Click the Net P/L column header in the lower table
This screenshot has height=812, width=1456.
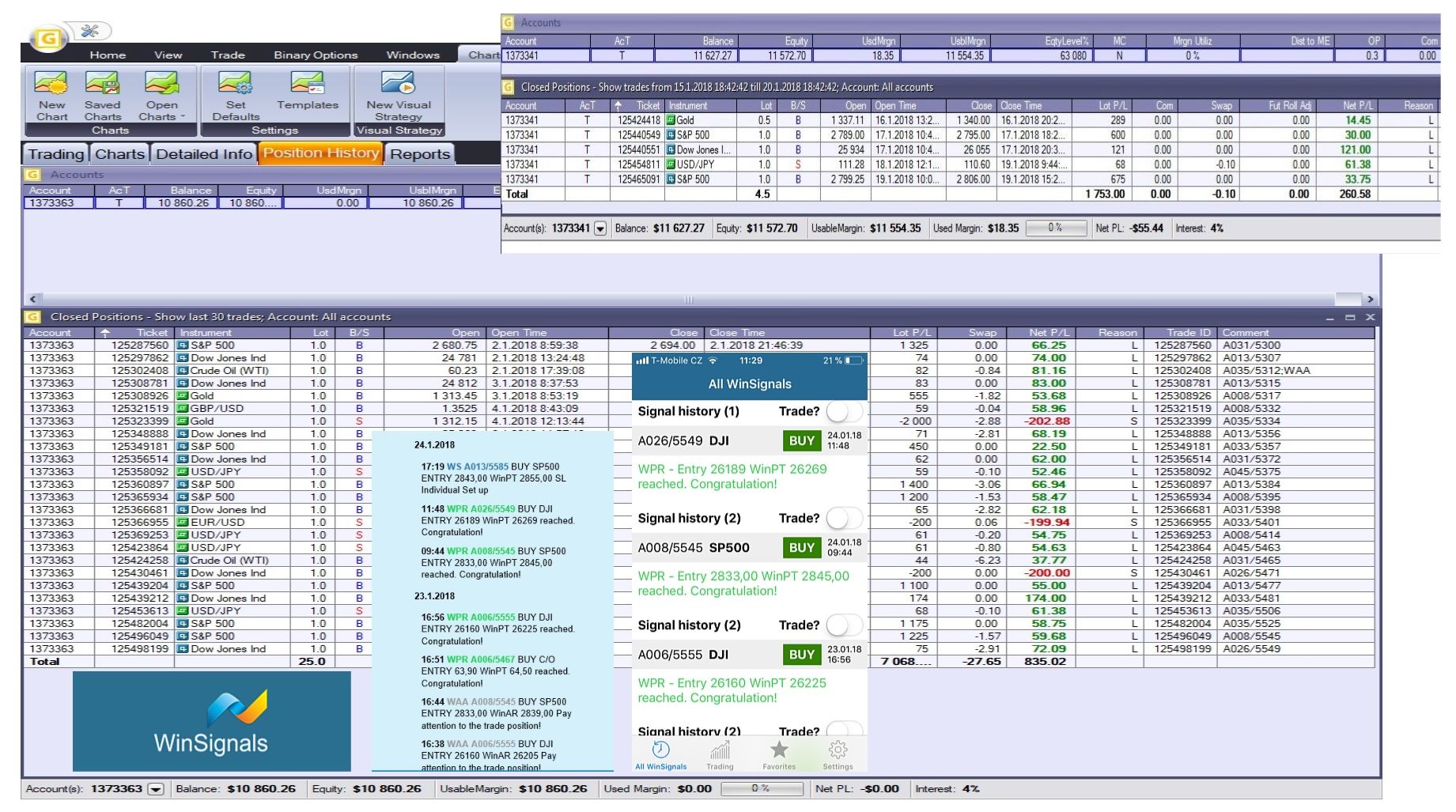point(1040,333)
